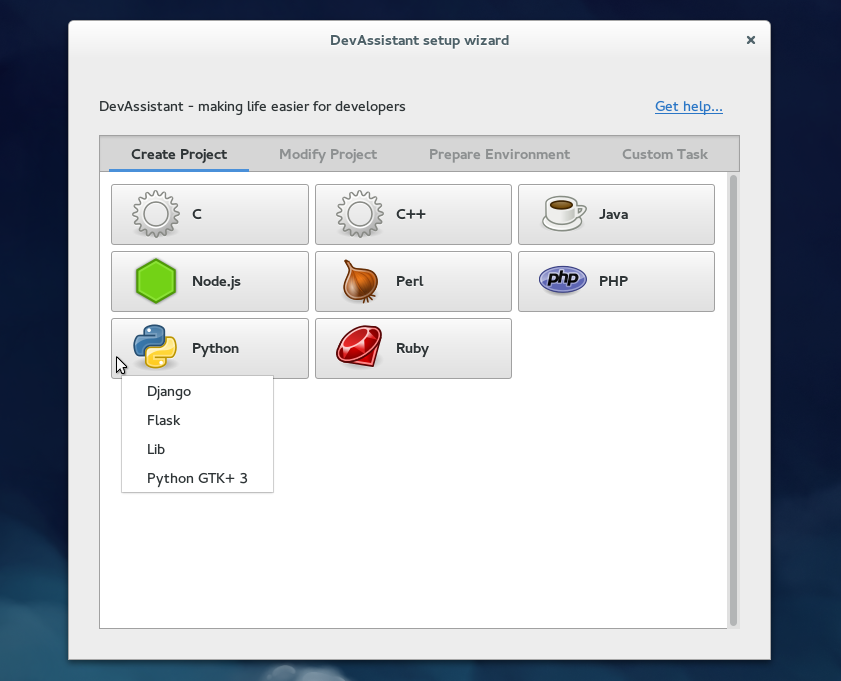Click the Ruby gem icon
Viewport: 841px width, 681px height.
click(x=358, y=348)
